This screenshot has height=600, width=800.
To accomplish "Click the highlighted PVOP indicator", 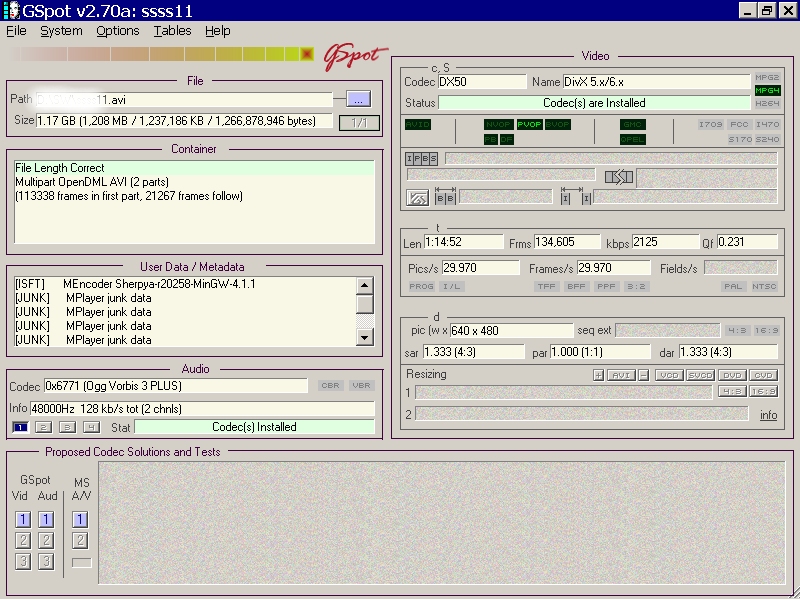I will [529, 124].
